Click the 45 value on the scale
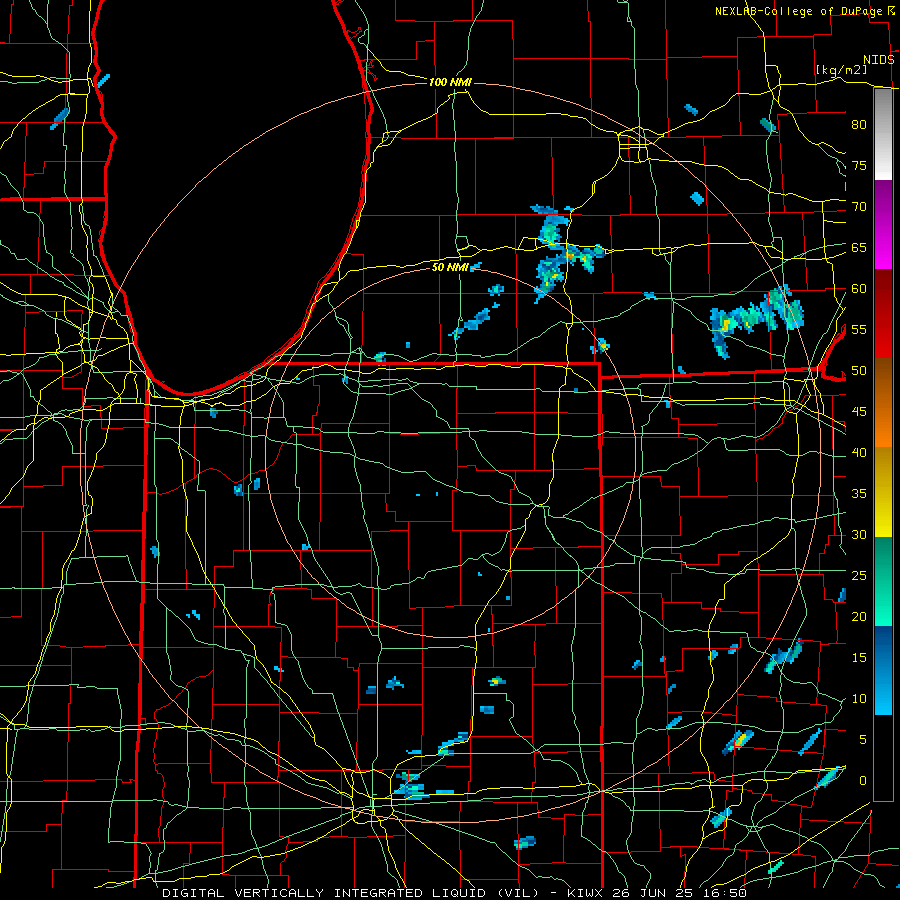Image resolution: width=900 pixels, height=900 pixels. [x=859, y=412]
